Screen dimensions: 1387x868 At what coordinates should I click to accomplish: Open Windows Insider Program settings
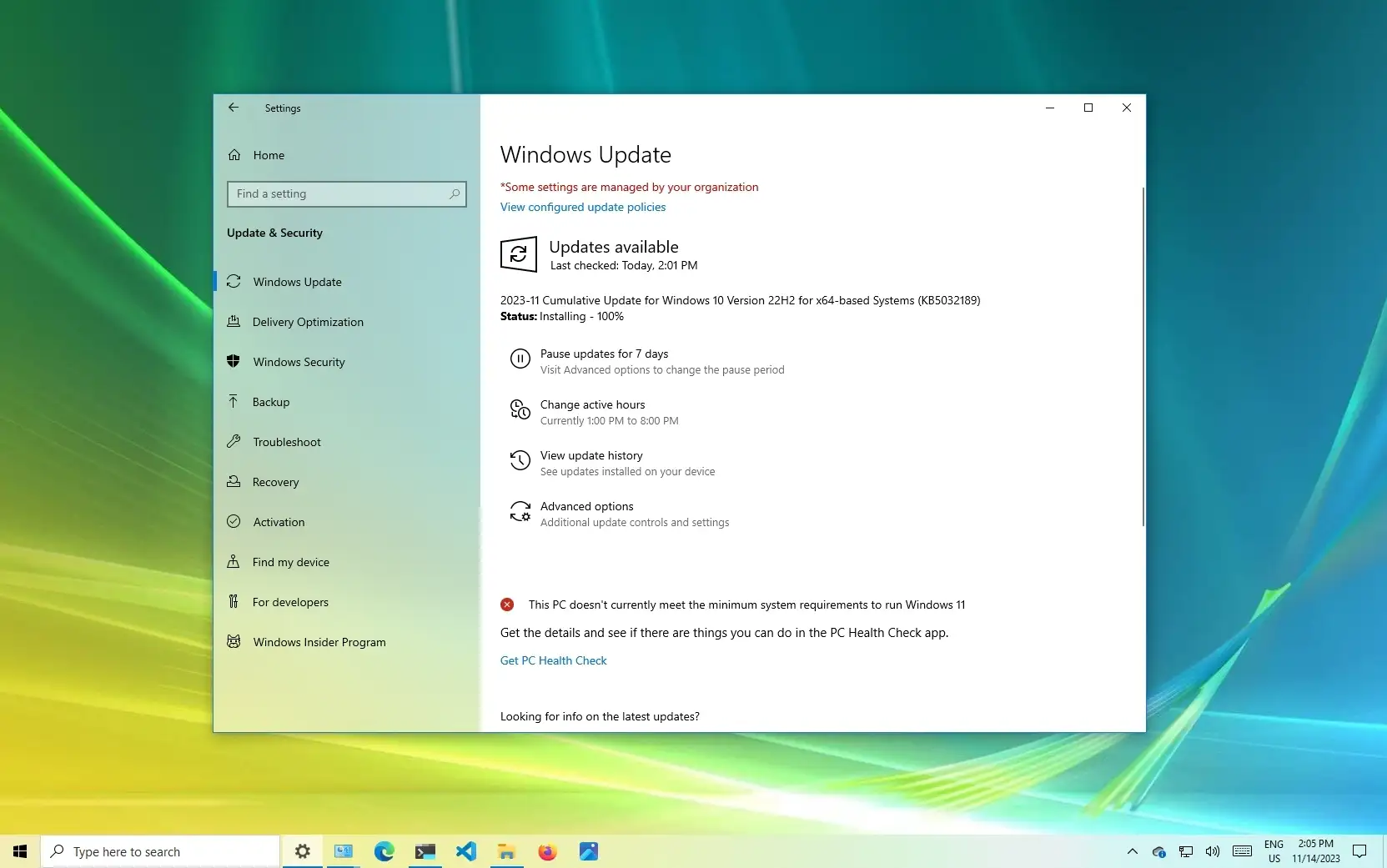tap(347, 642)
